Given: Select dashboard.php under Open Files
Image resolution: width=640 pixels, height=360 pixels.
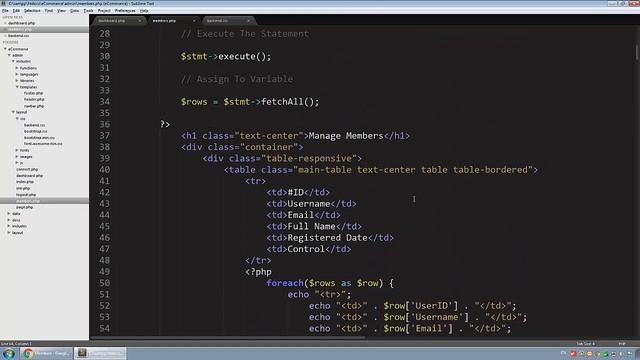Looking at the screenshot, I should point(22,23).
